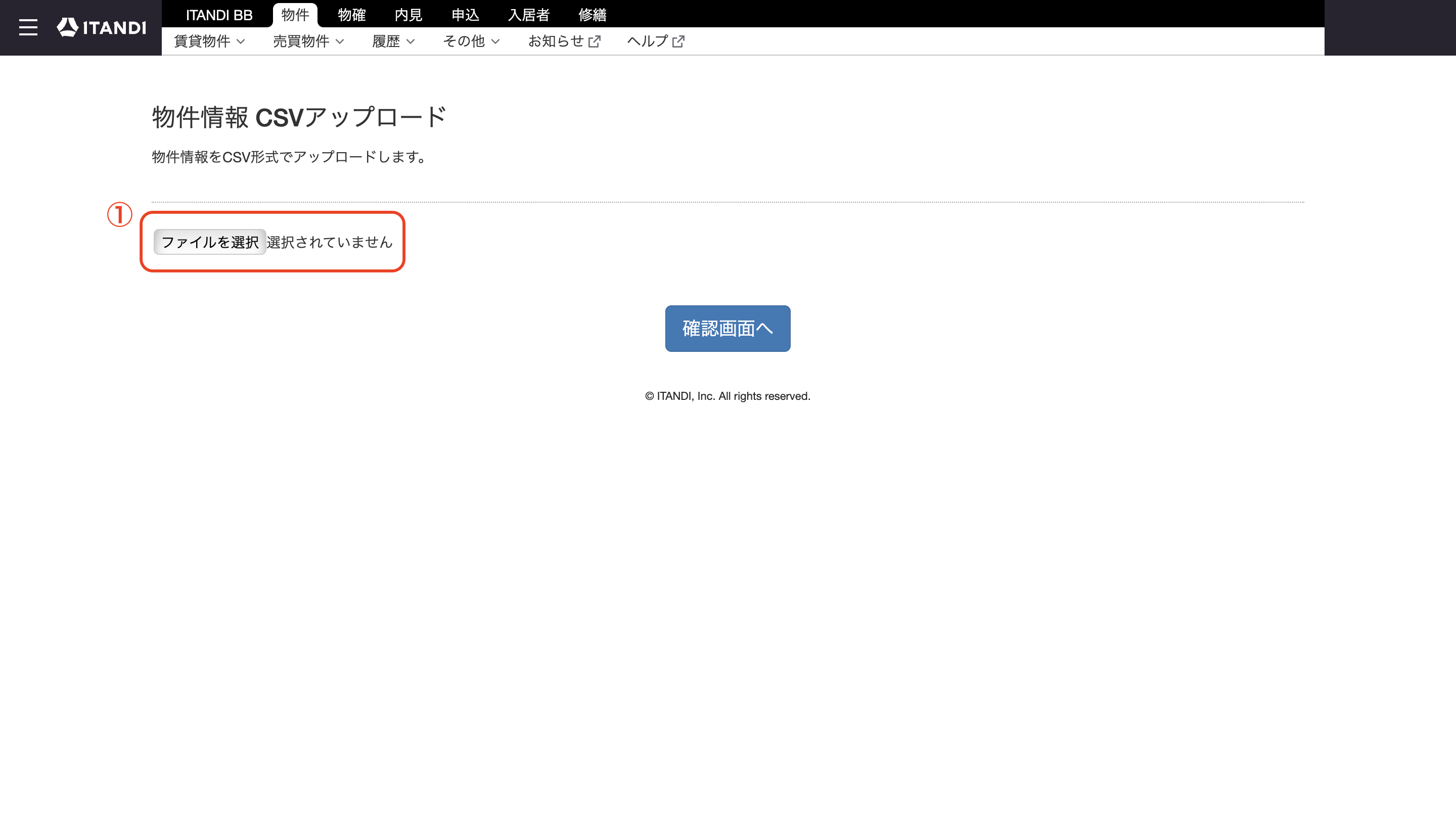Open the hamburger menu icon

[28, 27]
